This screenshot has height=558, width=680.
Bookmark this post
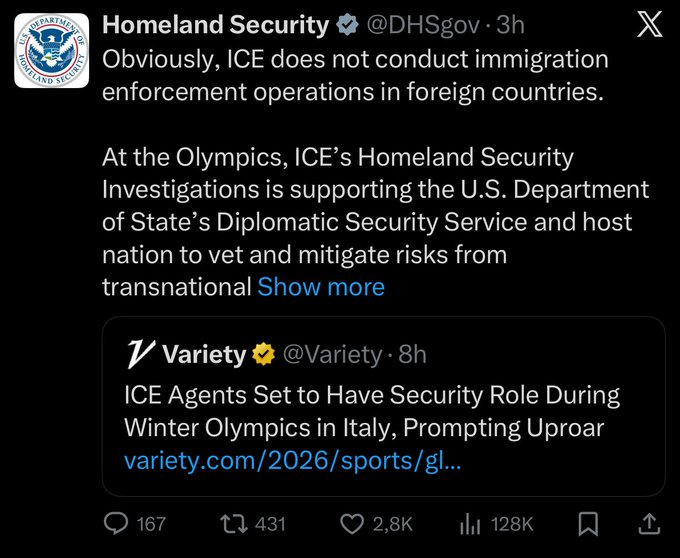(x=589, y=523)
